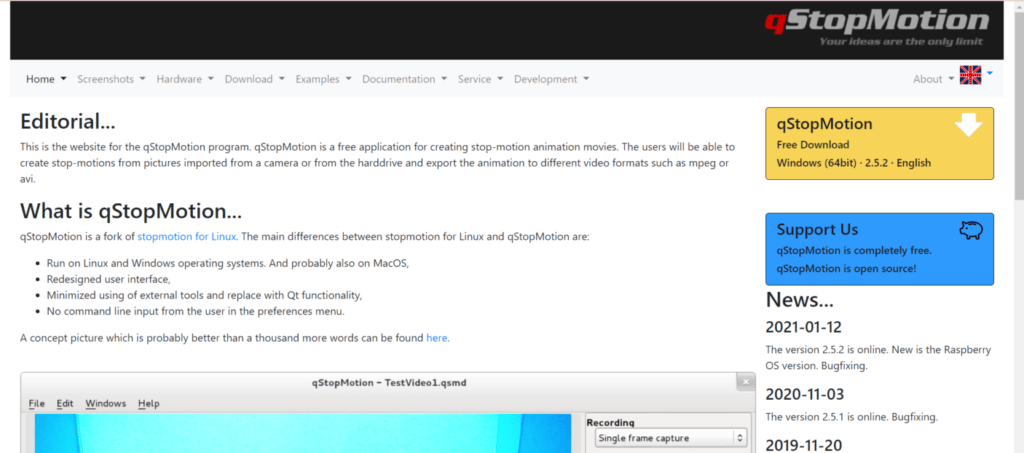Open the Development navigation menu

coord(551,79)
